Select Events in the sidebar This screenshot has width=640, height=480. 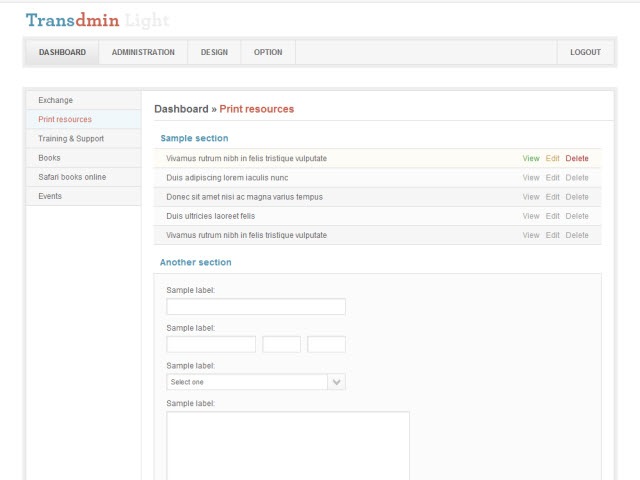click(x=50, y=196)
